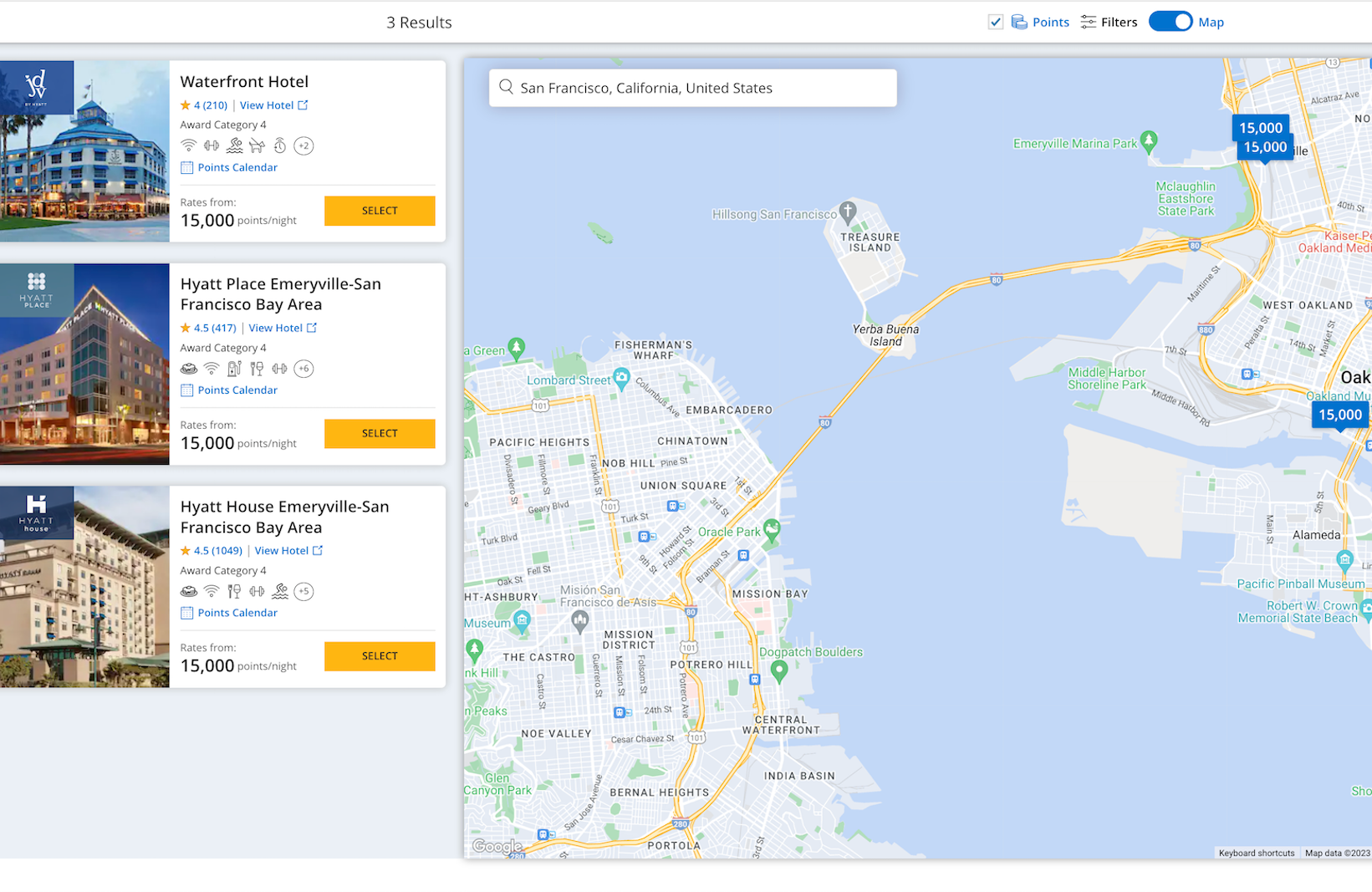Click the Pacific Pinball Museum map pin
Screen dimensions: 1372x892
(1344, 559)
